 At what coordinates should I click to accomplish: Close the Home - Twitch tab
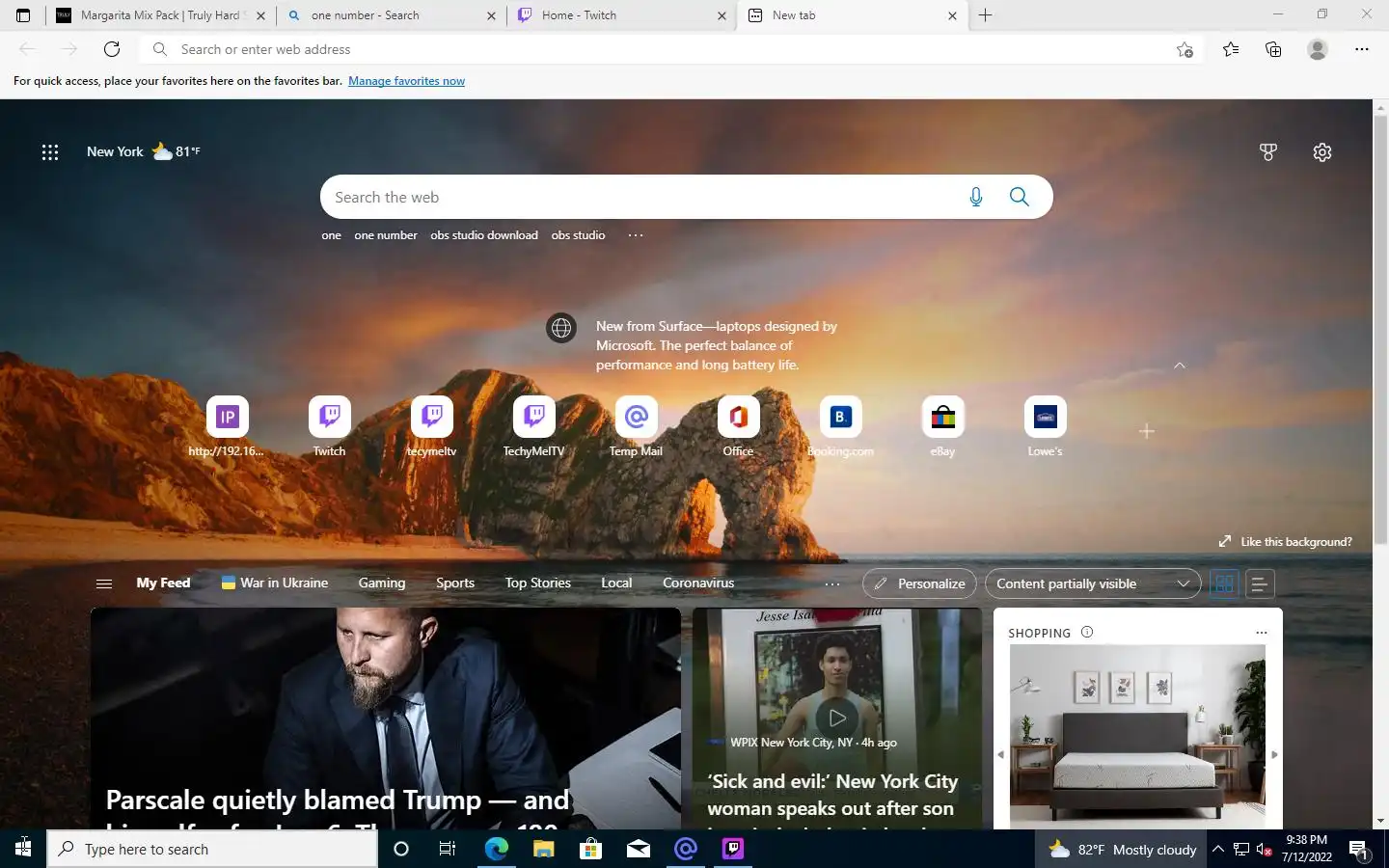722,15
